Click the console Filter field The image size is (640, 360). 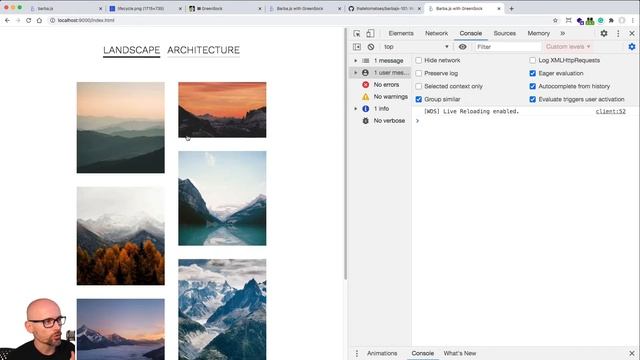pos(508,47)
